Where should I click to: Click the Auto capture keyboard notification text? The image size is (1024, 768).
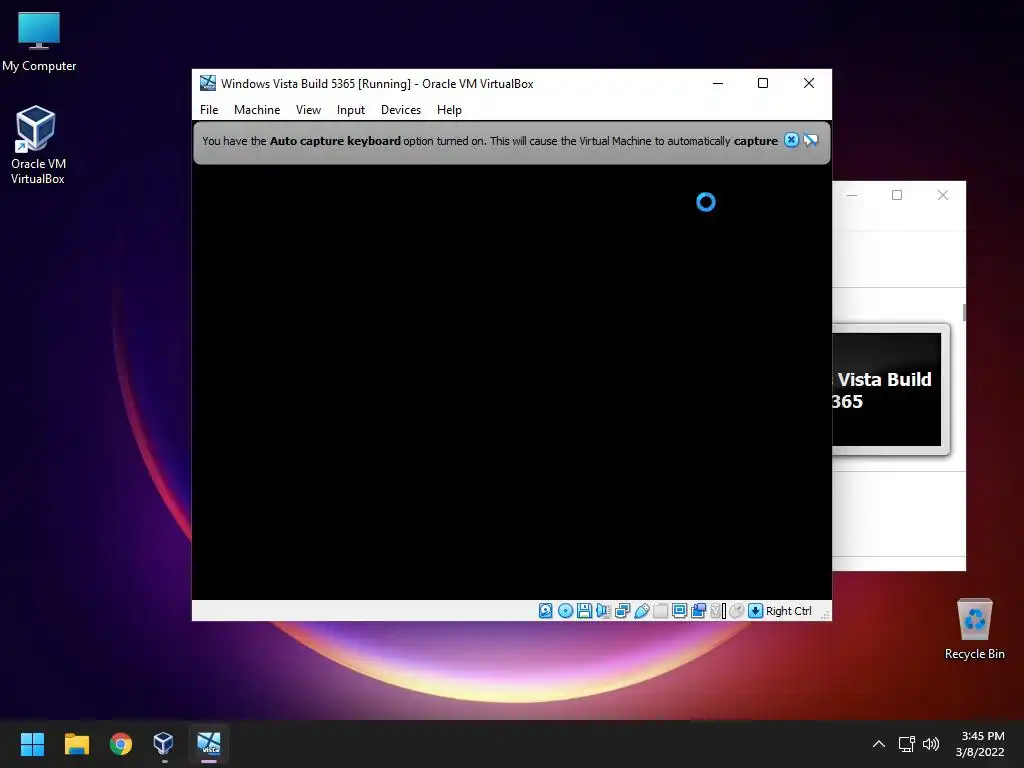[490, 141]
